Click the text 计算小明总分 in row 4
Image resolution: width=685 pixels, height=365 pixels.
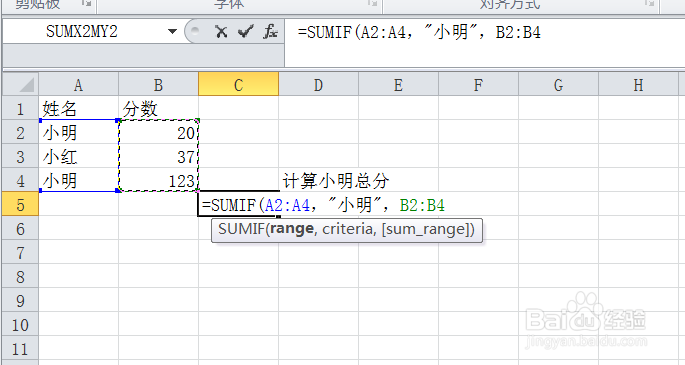[336, 180]
